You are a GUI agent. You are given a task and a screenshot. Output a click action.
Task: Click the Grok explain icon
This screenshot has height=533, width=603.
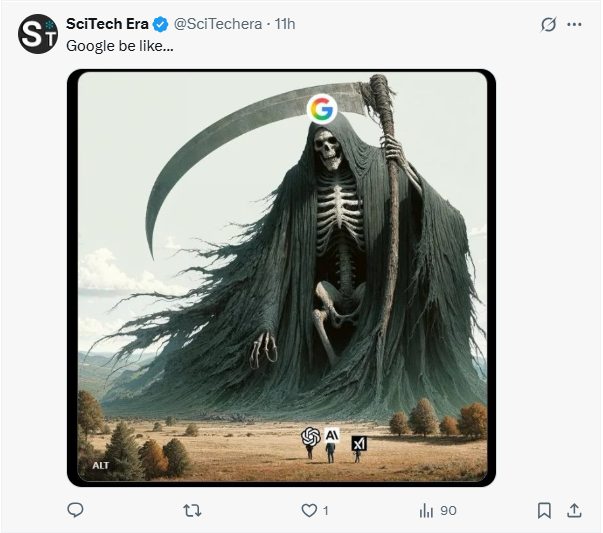click(547, 25)
